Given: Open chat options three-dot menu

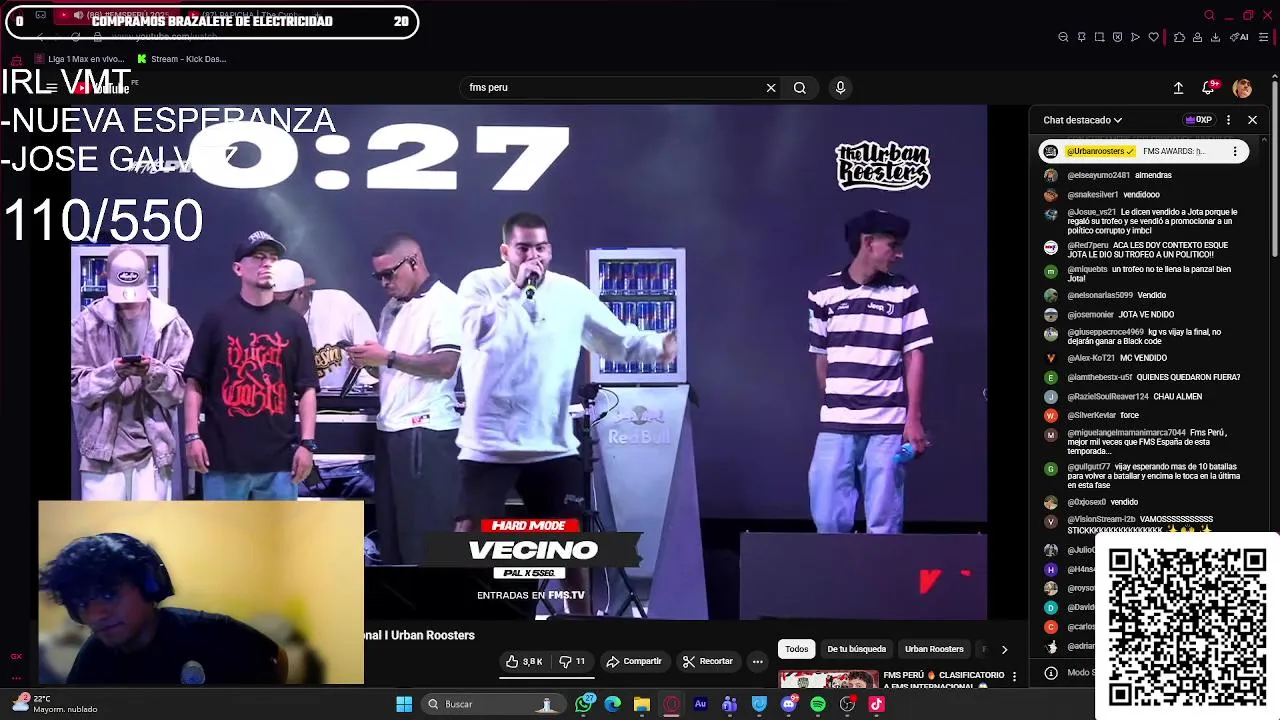Looking at the screenshot, I should (1228, 120).
